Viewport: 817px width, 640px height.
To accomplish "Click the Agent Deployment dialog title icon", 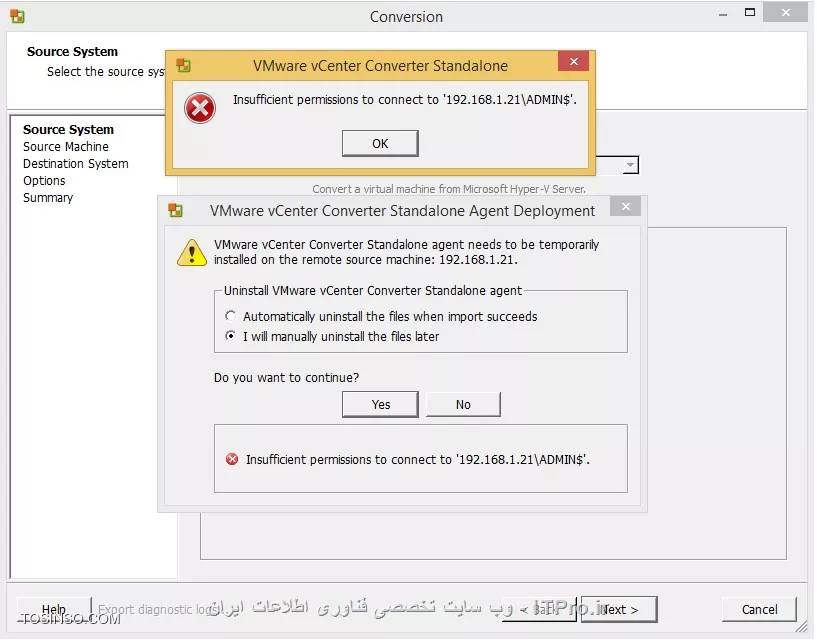I will tap(176, 211).
